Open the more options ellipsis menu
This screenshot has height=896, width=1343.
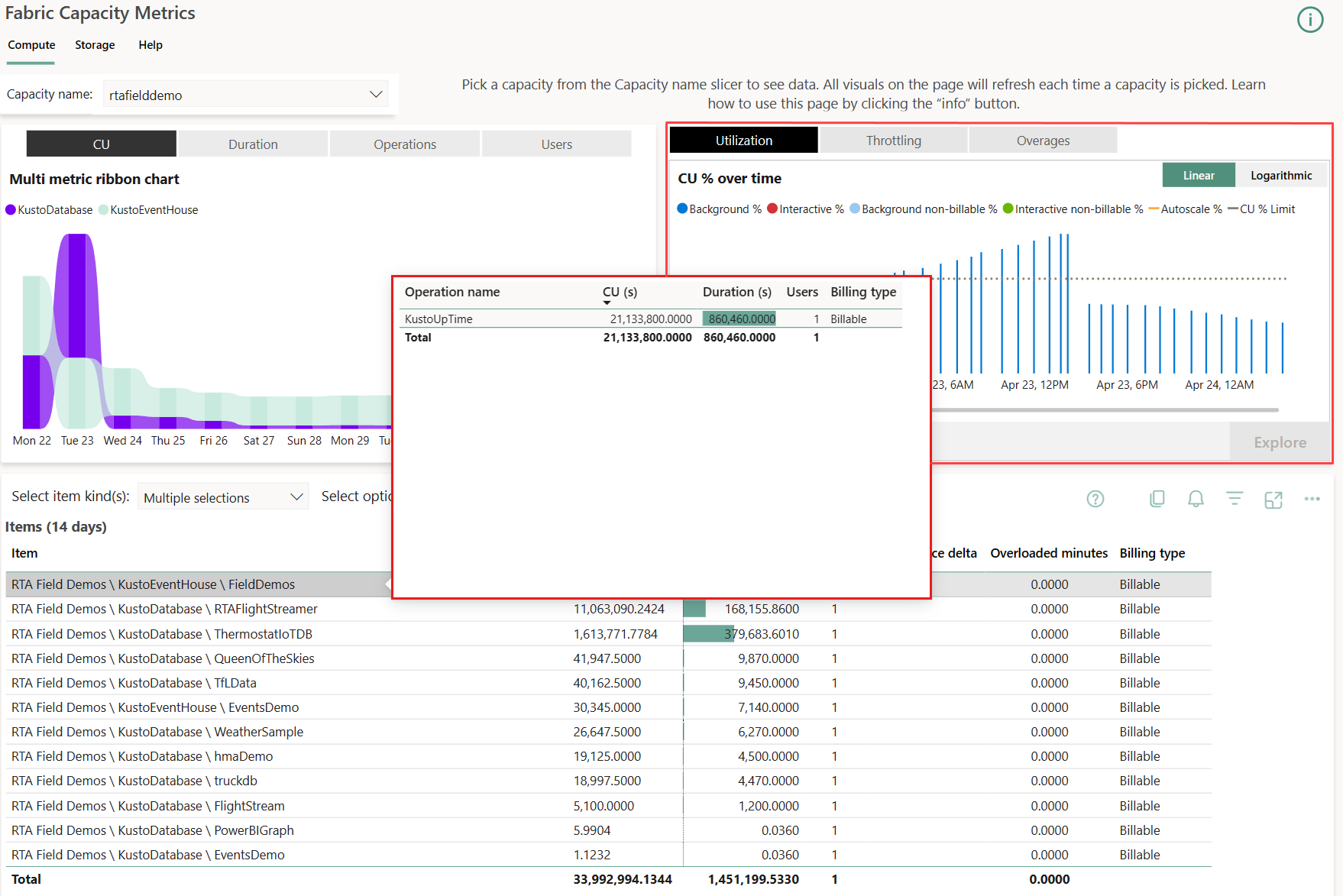[x=1312, y=499]
